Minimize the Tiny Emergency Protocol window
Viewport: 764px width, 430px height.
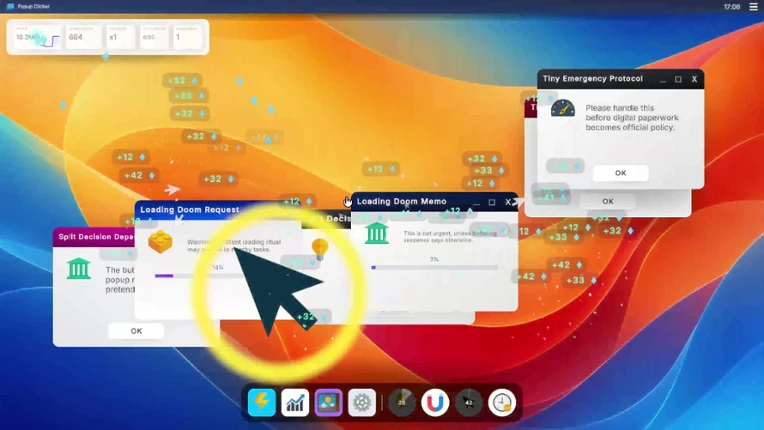tap(663, 79)
